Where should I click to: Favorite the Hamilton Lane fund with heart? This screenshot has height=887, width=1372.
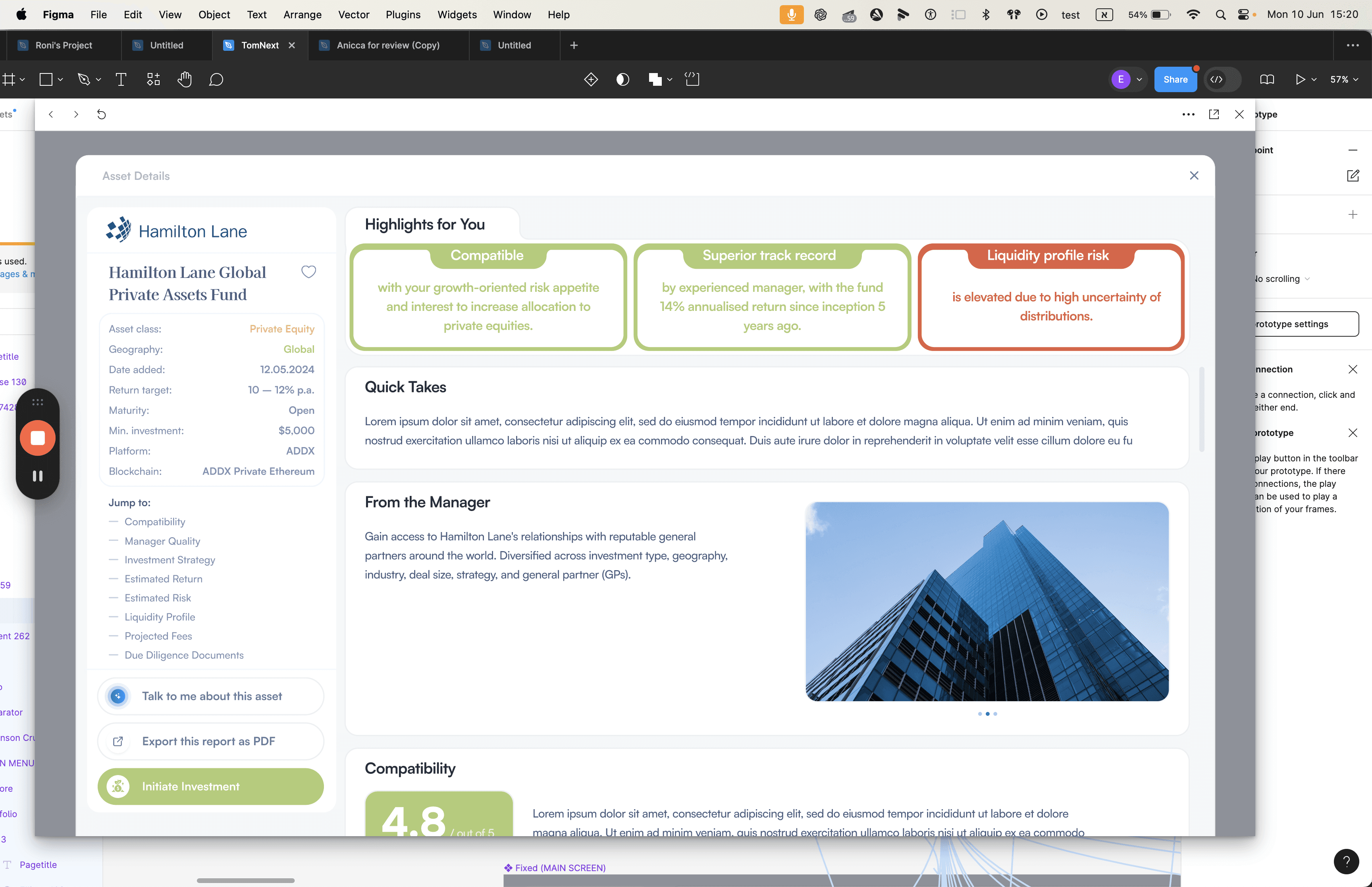(x=308, y=272)
